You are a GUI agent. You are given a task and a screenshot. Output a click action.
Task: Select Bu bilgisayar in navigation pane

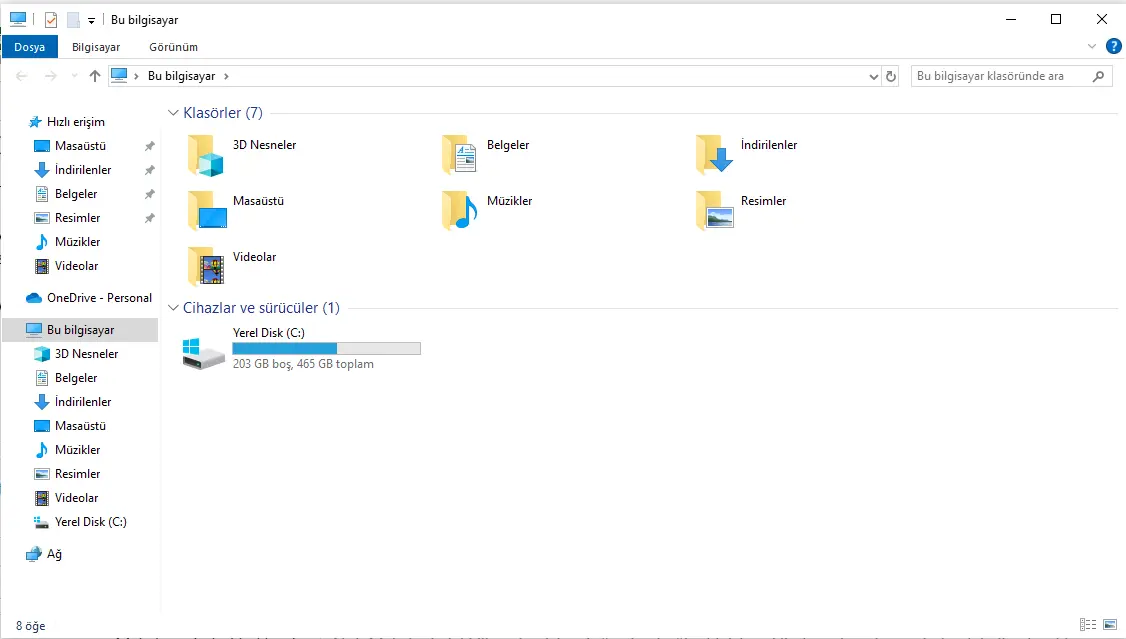click(x=80, y=330)
